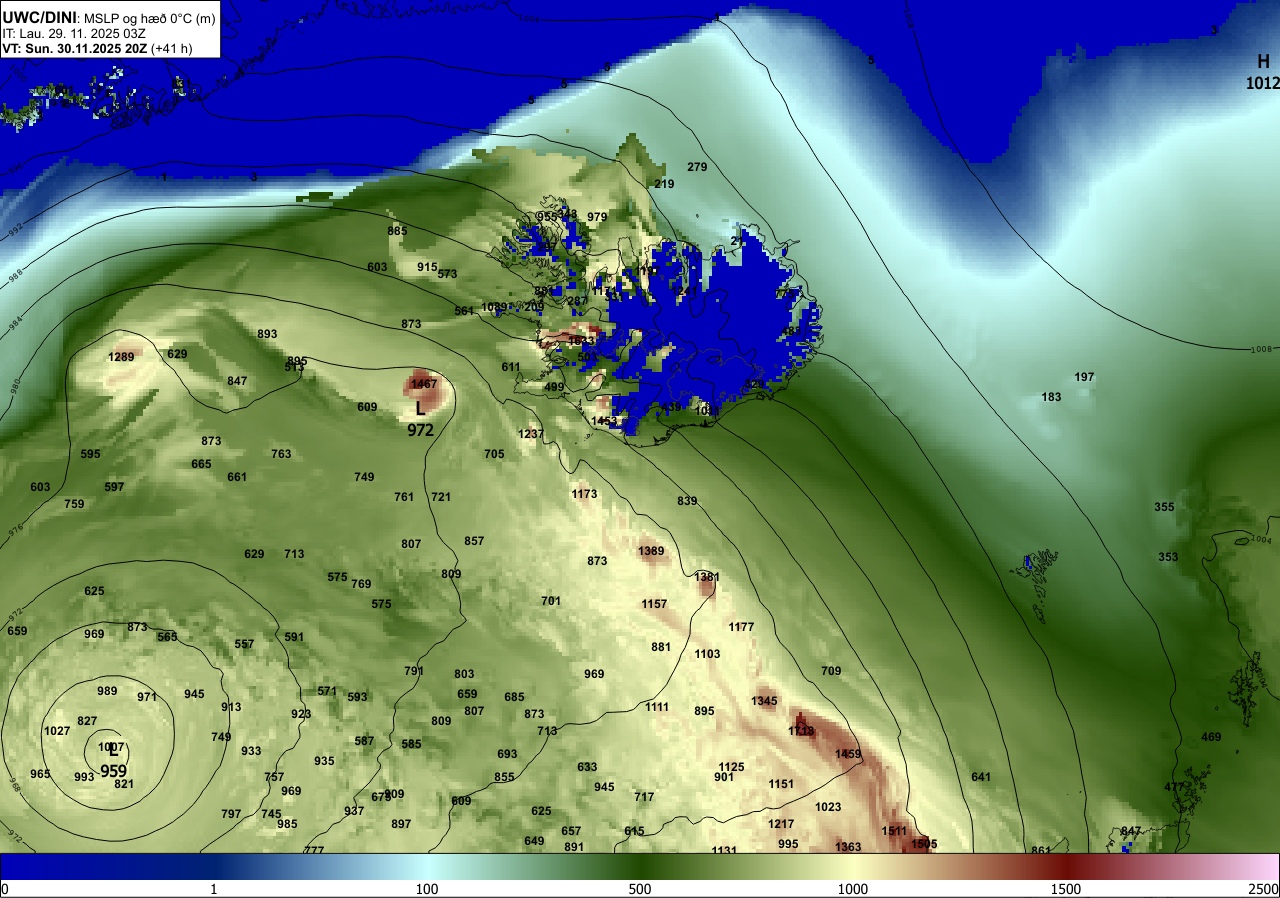
Task: Click the valid time line 'VT: Sun. 30.11.2025 20Z'
Action: coord(74,47)
